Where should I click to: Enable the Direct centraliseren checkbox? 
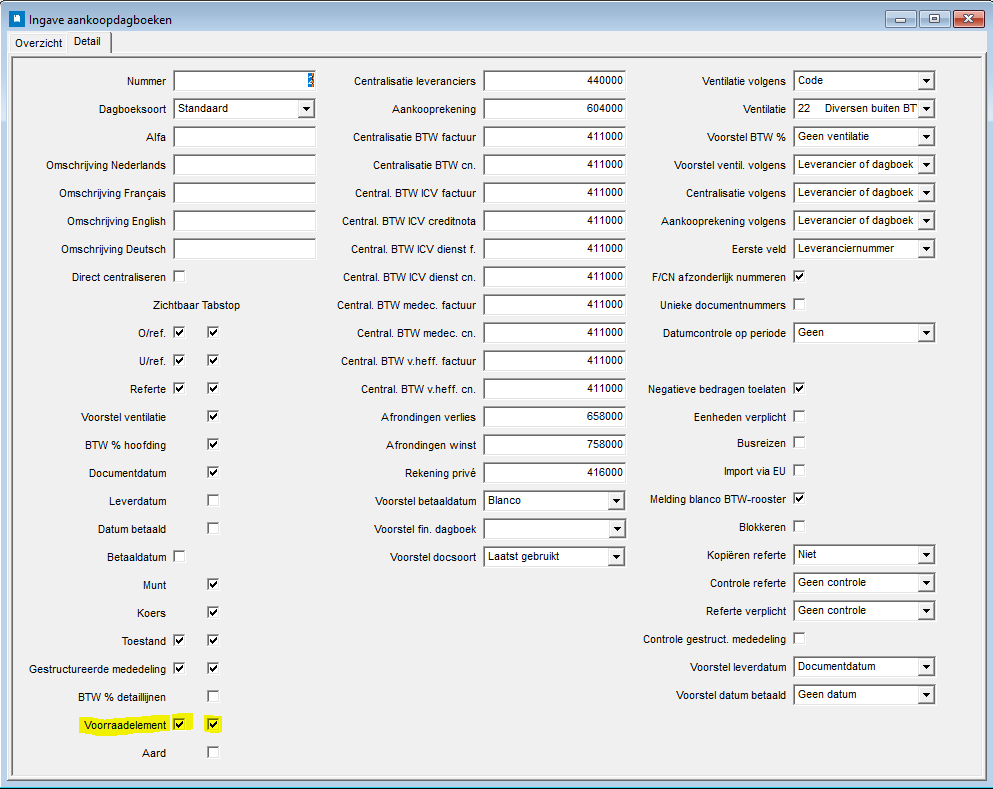[180, 276]
